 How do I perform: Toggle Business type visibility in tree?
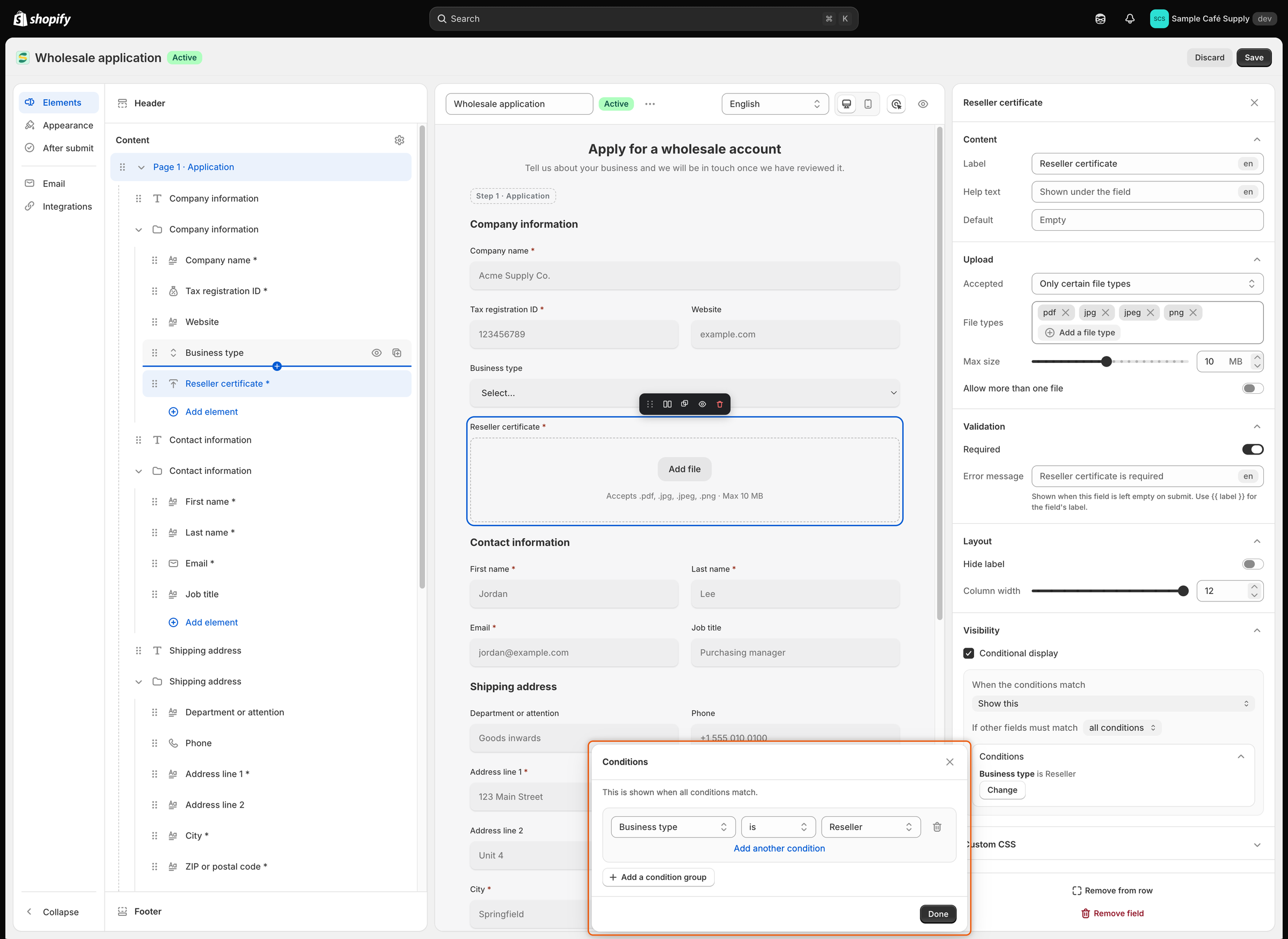click(376, 353)
